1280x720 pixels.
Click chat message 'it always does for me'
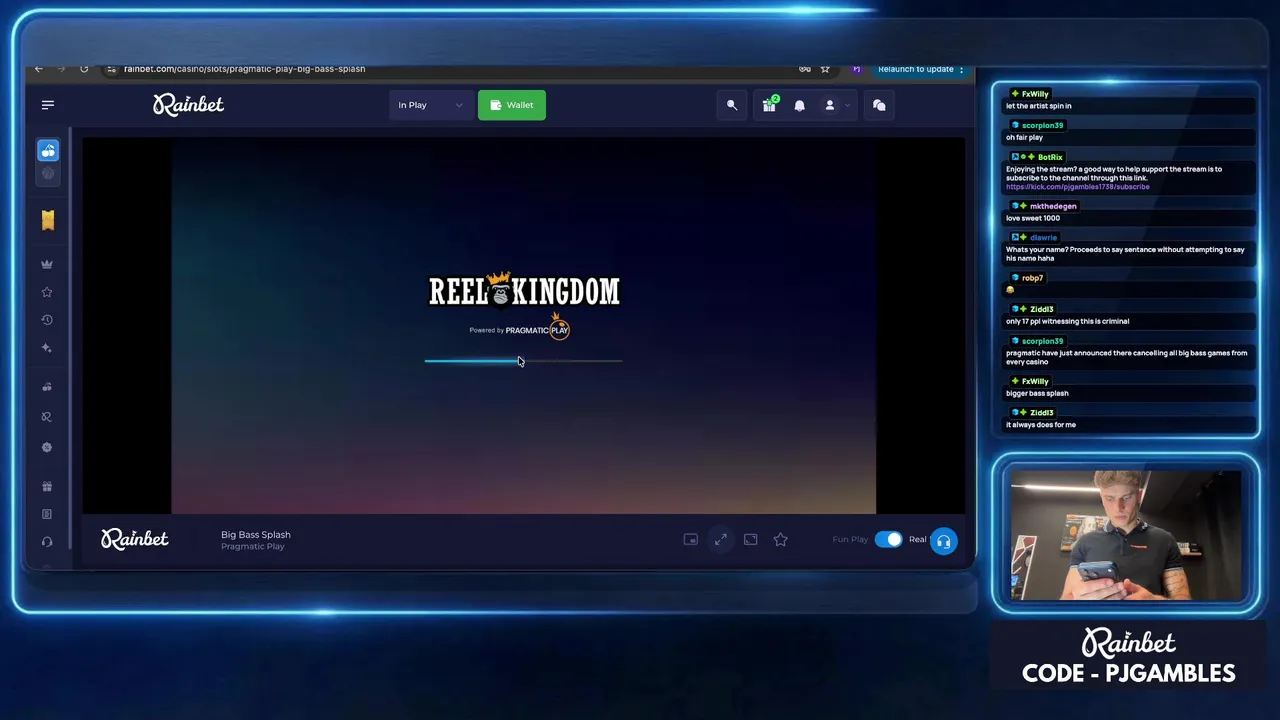tap(1041, 425)
